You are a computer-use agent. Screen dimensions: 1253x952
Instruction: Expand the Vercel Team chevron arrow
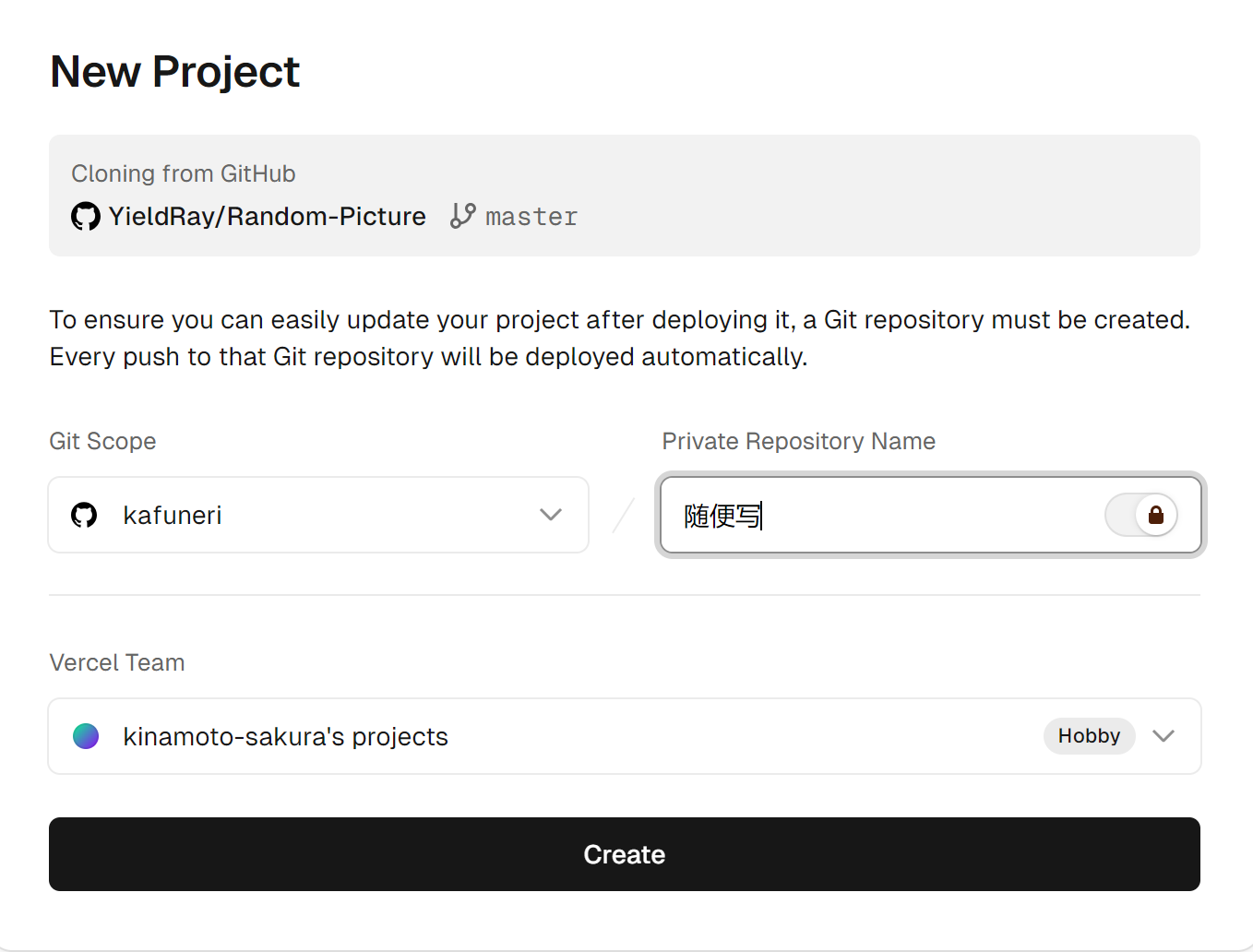1163,736
